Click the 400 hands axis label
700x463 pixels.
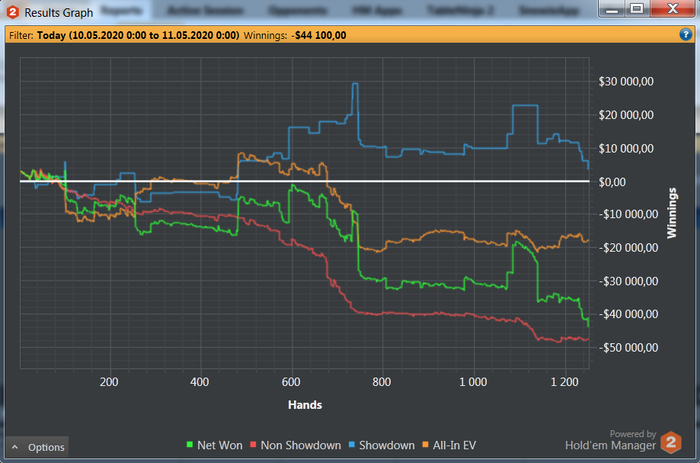(x=200, y=382)
